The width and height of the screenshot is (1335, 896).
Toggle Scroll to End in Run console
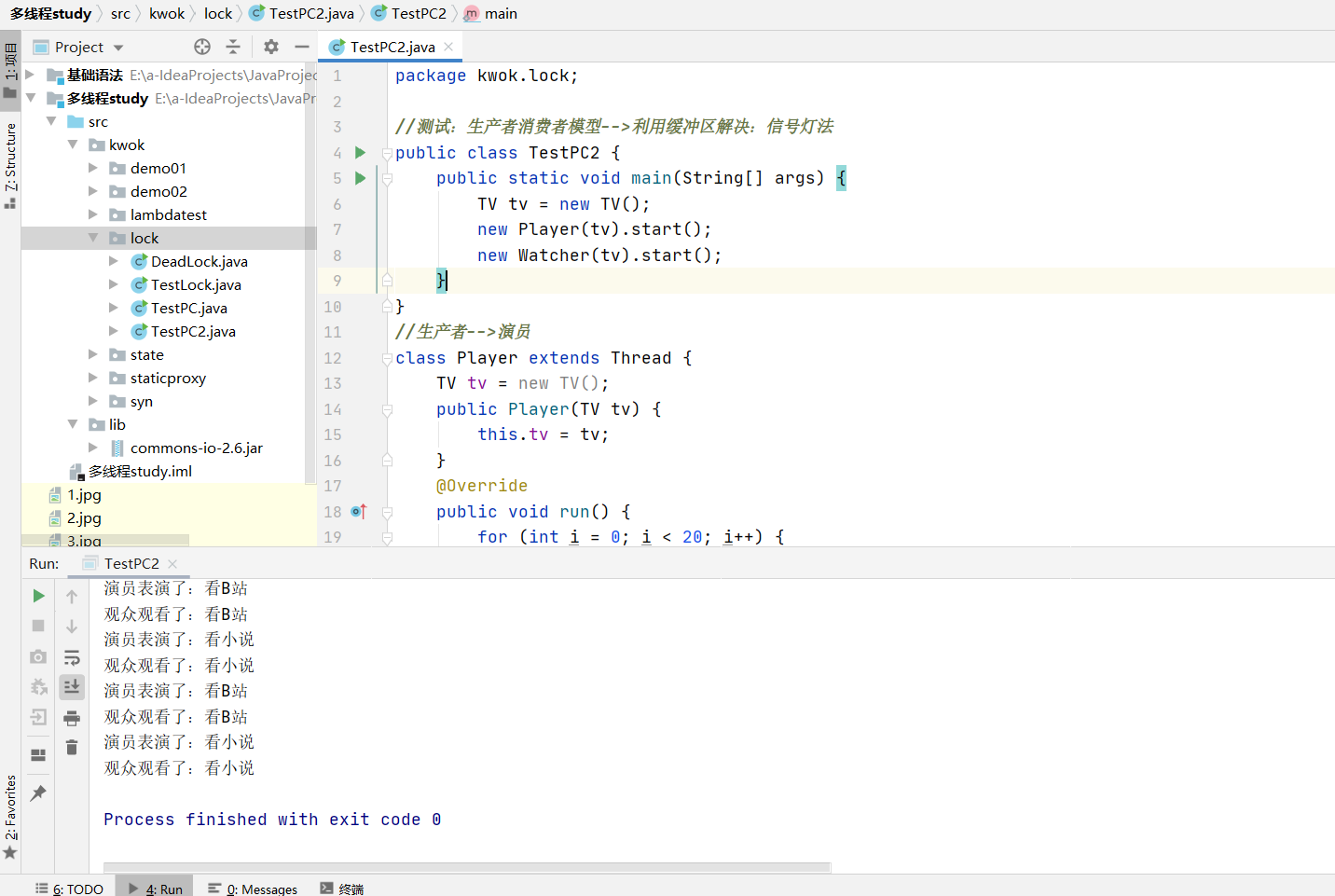click(x=72, y=687)
